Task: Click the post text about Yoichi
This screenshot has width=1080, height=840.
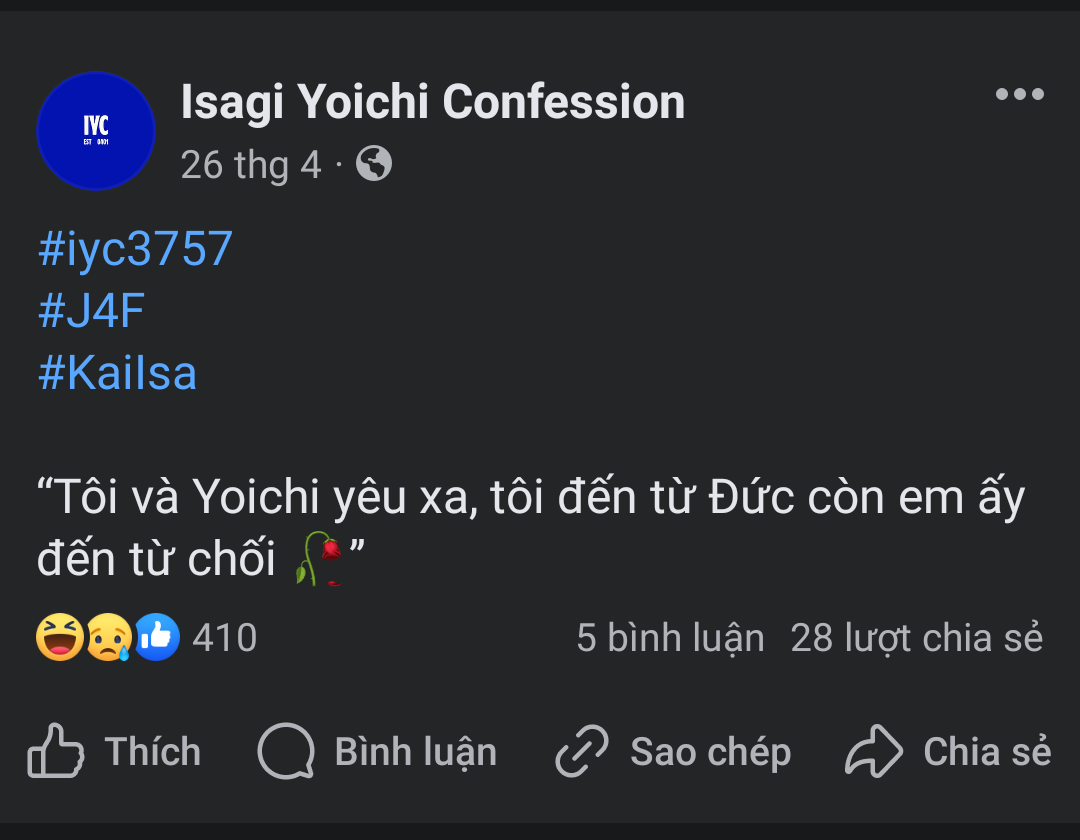Action: pyautogui.click(x=530, y=498)
